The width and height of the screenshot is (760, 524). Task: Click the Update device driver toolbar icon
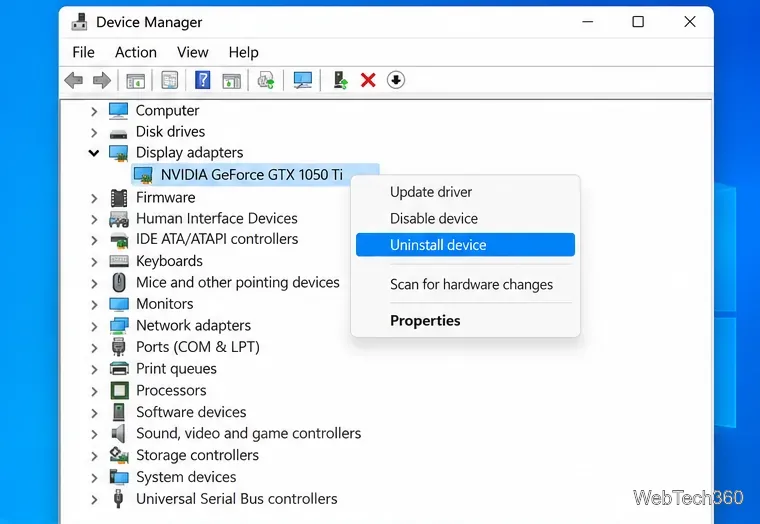tap(340, 80)
